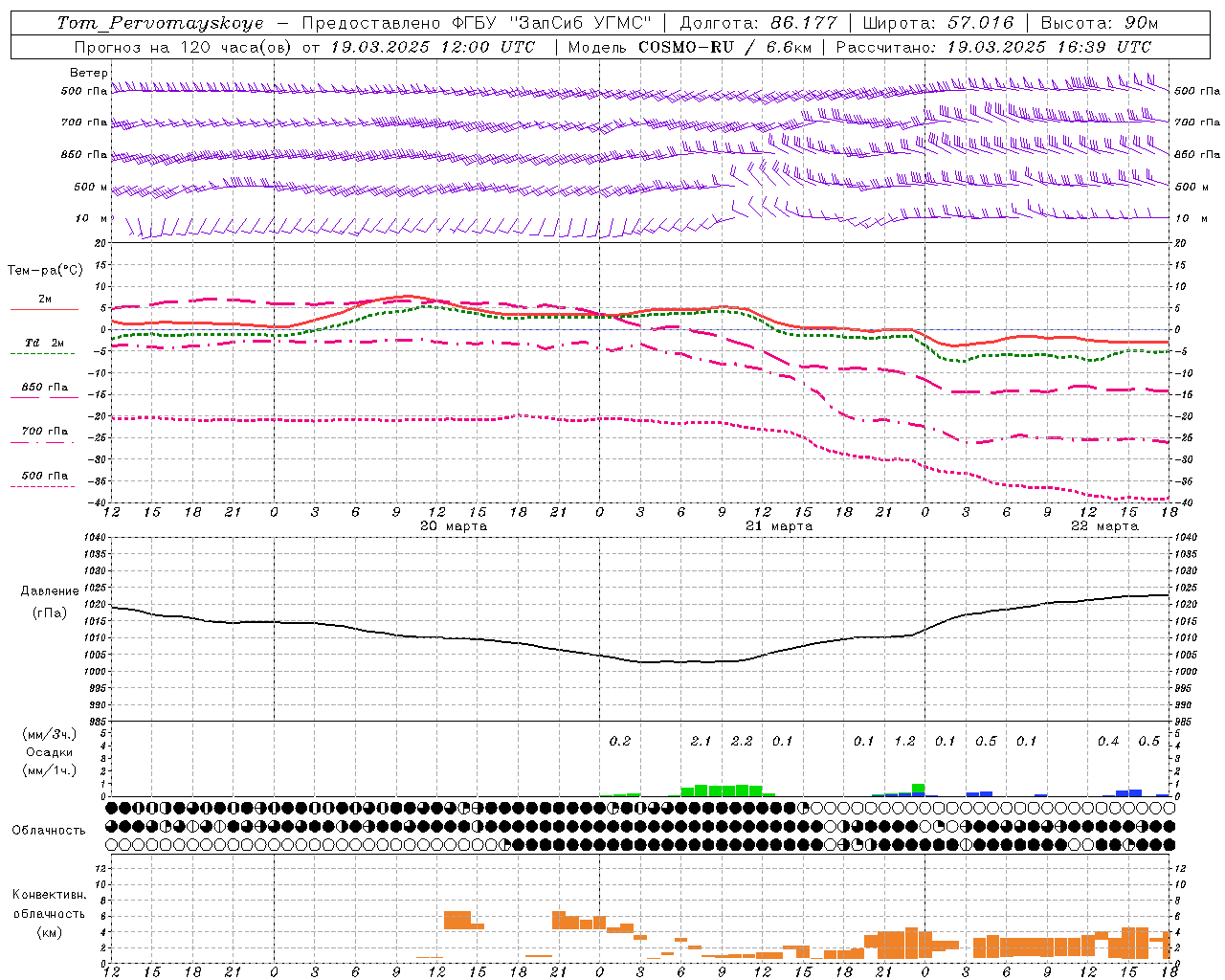Click the red line sample under 2м legend

[x=44, y=309]
